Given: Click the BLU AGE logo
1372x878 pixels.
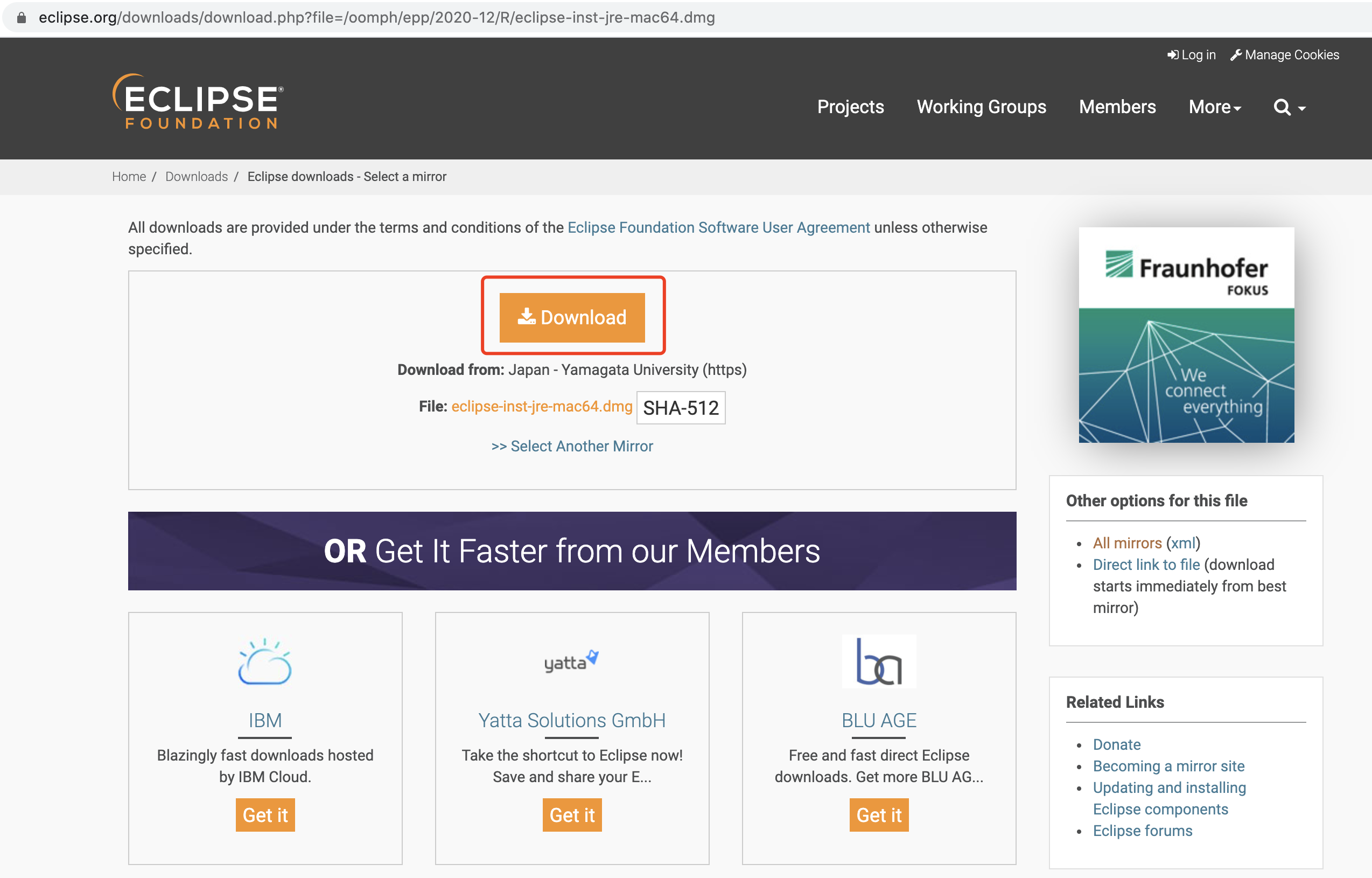Looking at the screenshot, I should coord(879,661).
